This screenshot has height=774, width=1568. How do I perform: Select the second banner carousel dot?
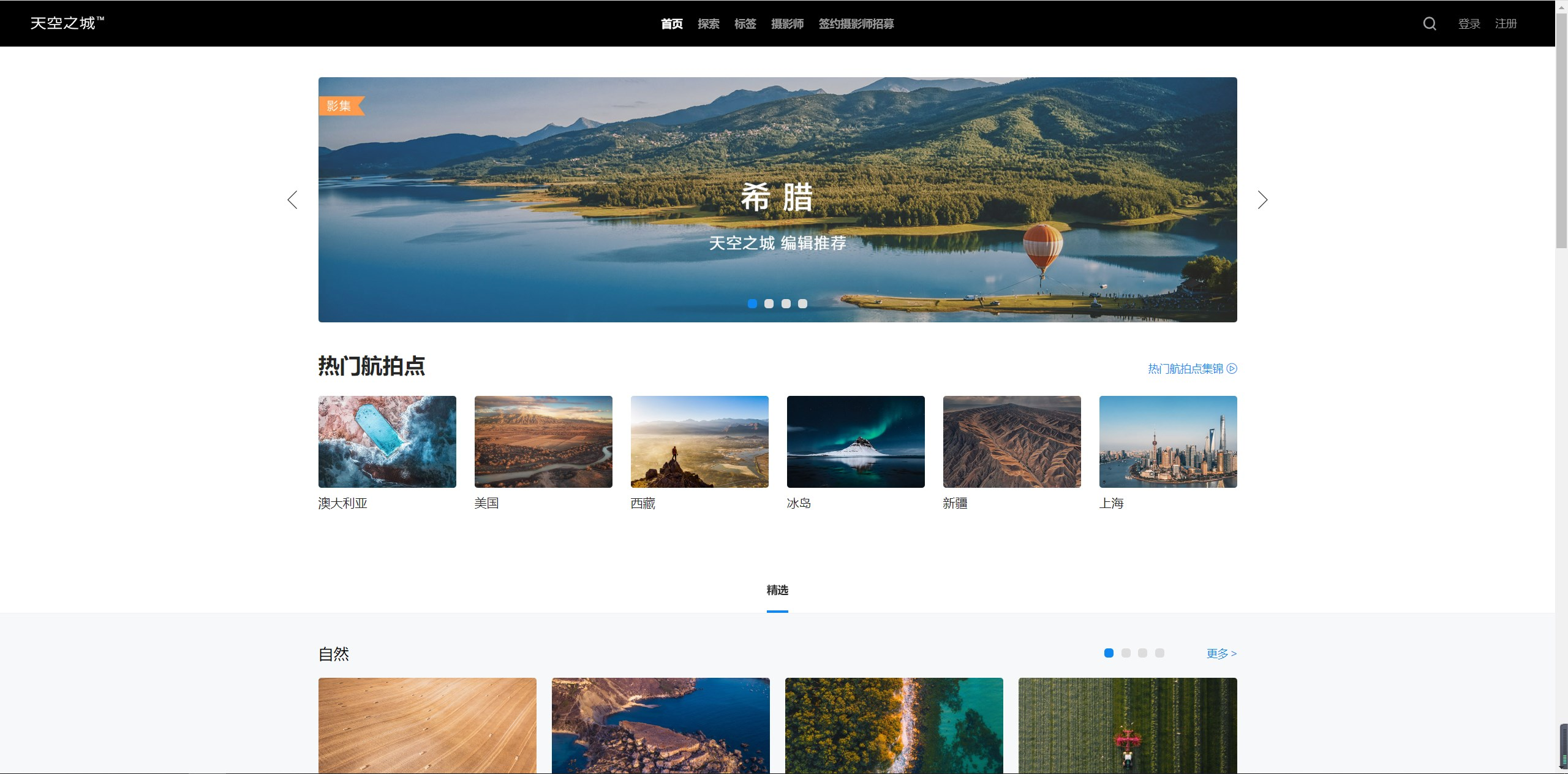tap(769, 303)
